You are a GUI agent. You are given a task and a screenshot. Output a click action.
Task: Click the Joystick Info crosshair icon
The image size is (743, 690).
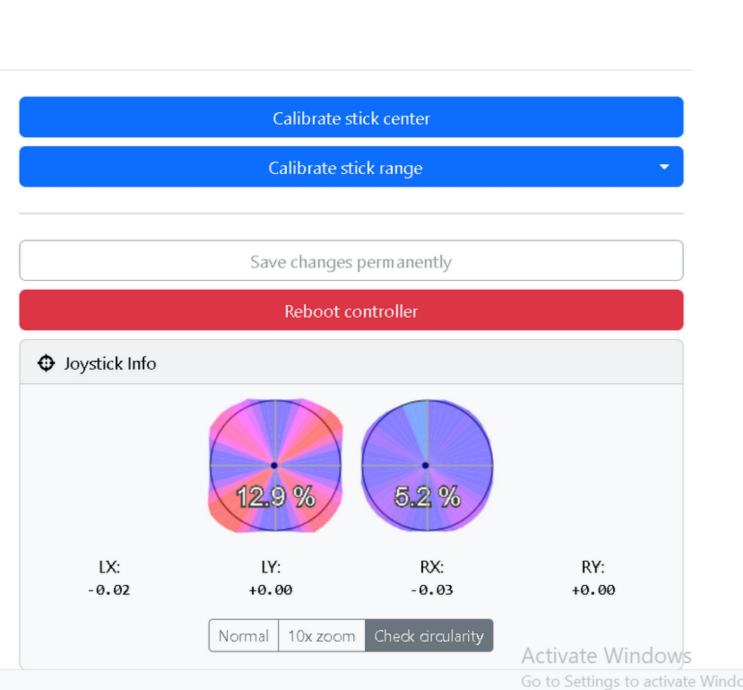[45, 364]
